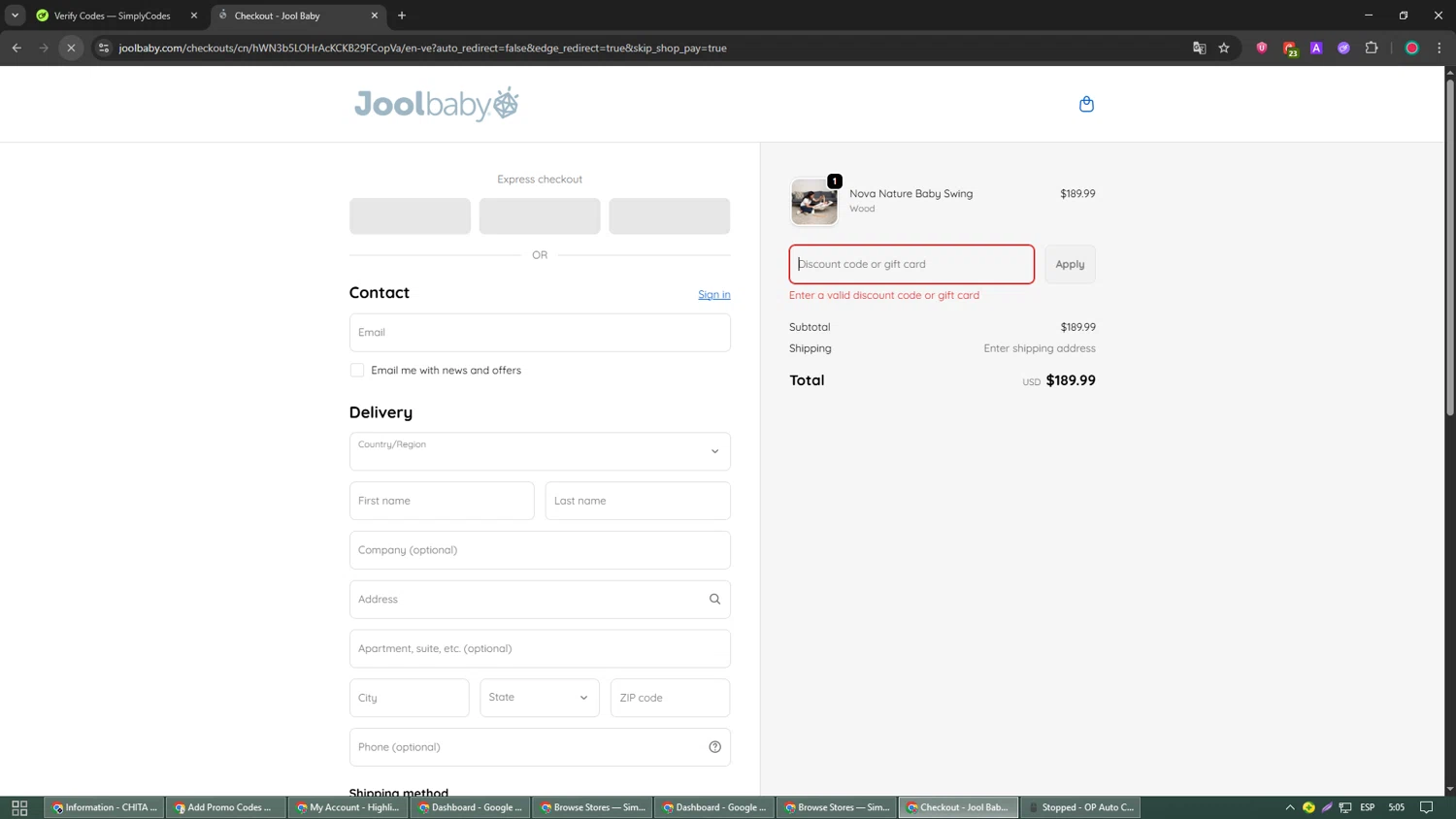Click the City field
This screenshot has width=1456, height=819.
coord(409,698)
